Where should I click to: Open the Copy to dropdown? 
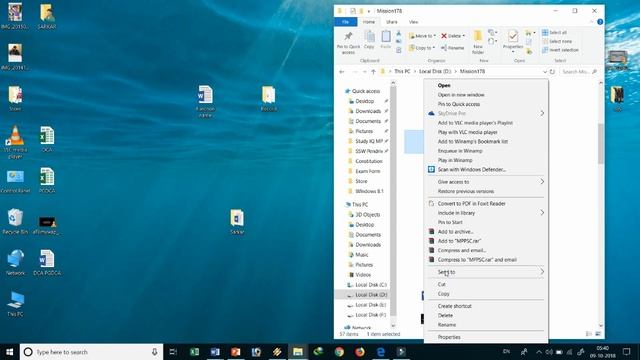pyautogui.click(x=422, y=48)
